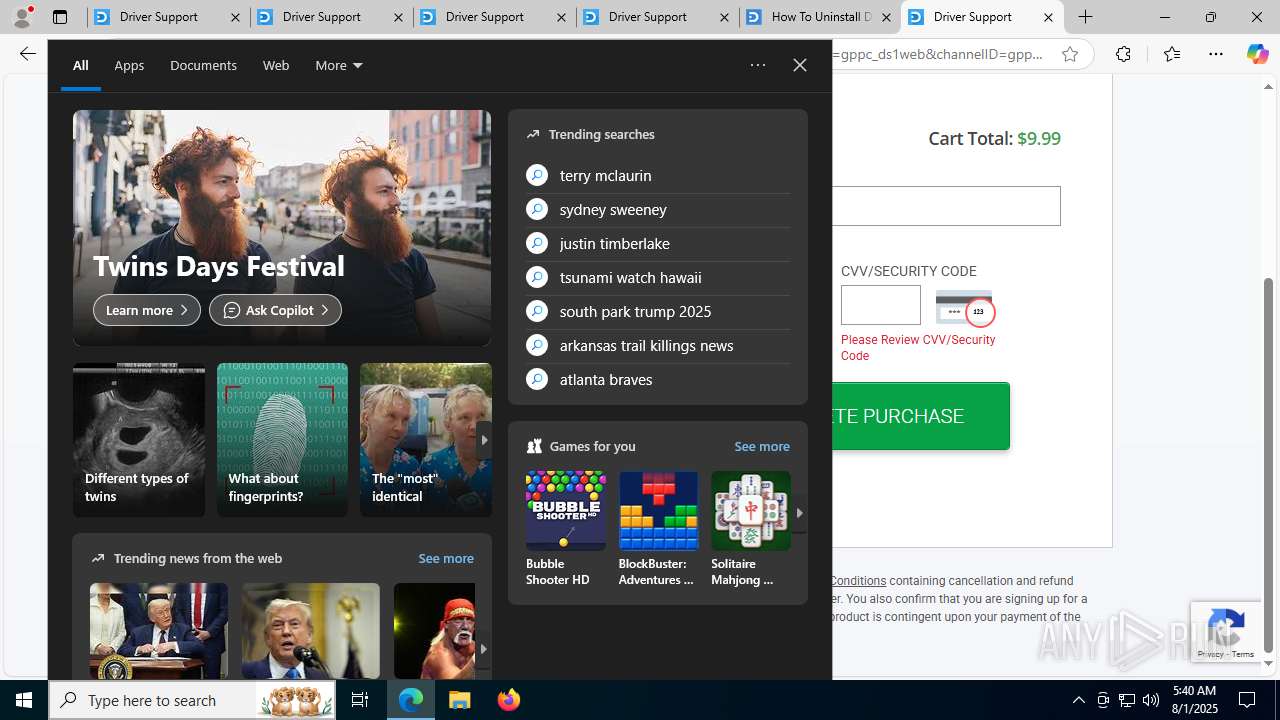The height and width of the screenshot is (720, 1280).
Task: Click the Windows Start button
Action: pos(24,700)
